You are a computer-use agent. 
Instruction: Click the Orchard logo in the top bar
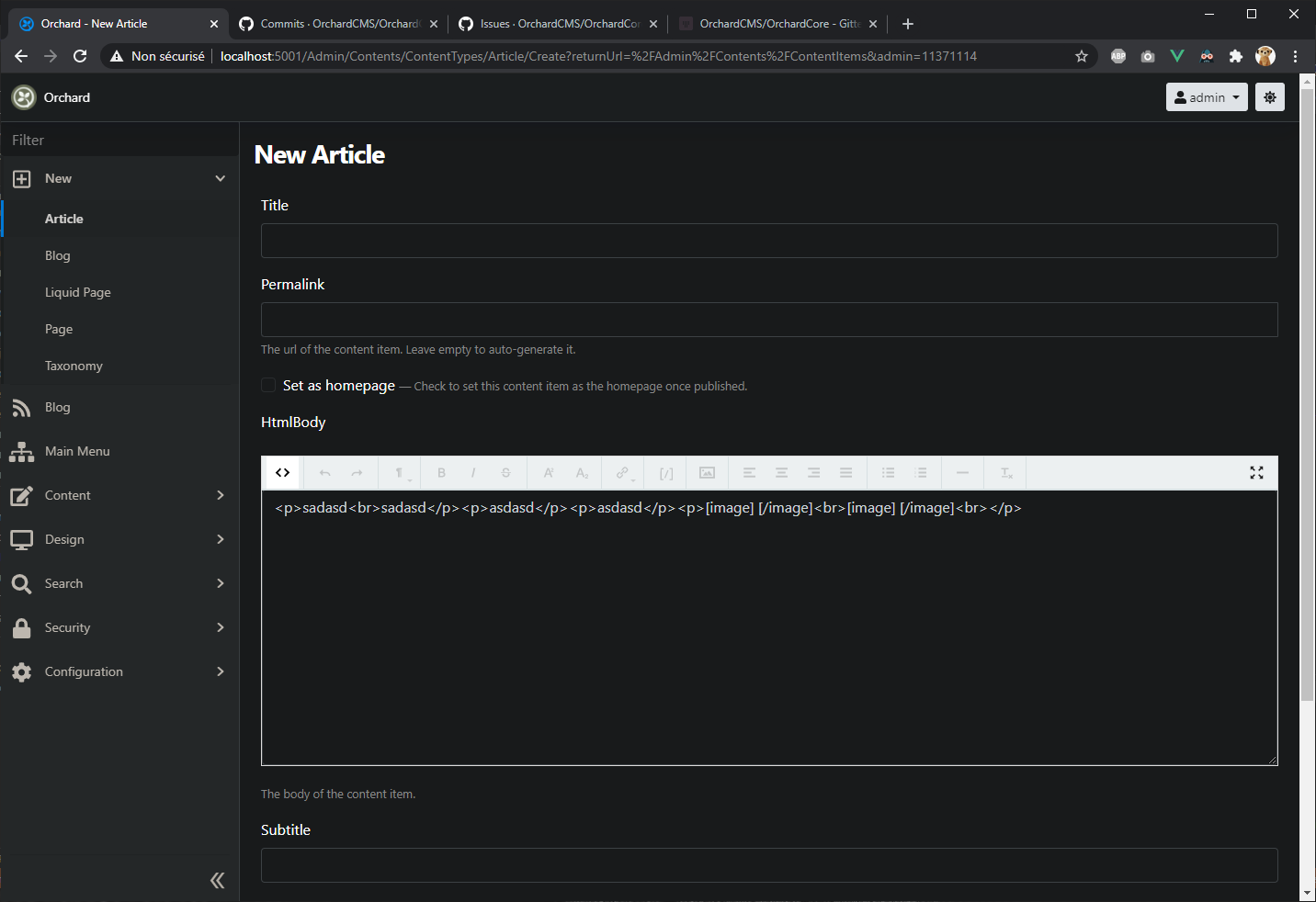pos(24,96)
